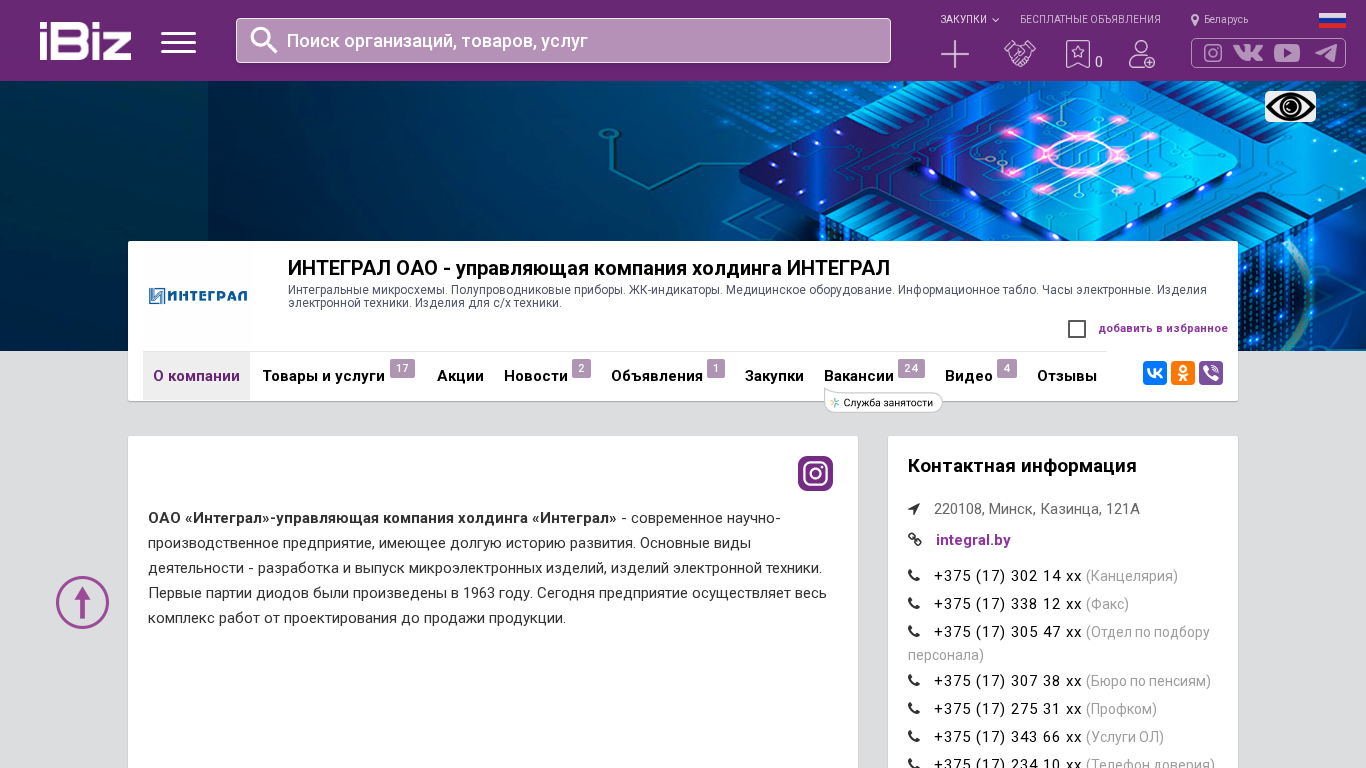Focus the organization search field
Image resolution: width=1366 pixels, height=768 pixels.
(563, 40)
